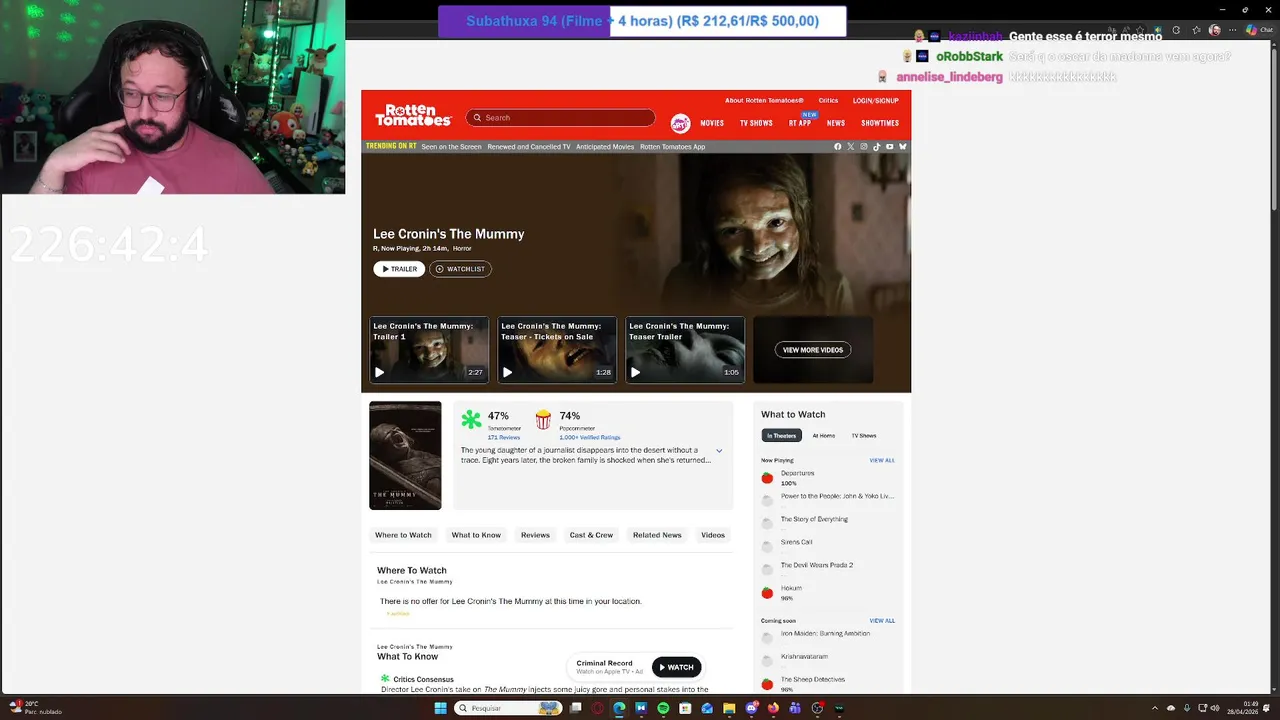This screenshot has height=720, width=1280.
Task: Open the Bluesky butterfly social icon
Action: coord(903,147)
